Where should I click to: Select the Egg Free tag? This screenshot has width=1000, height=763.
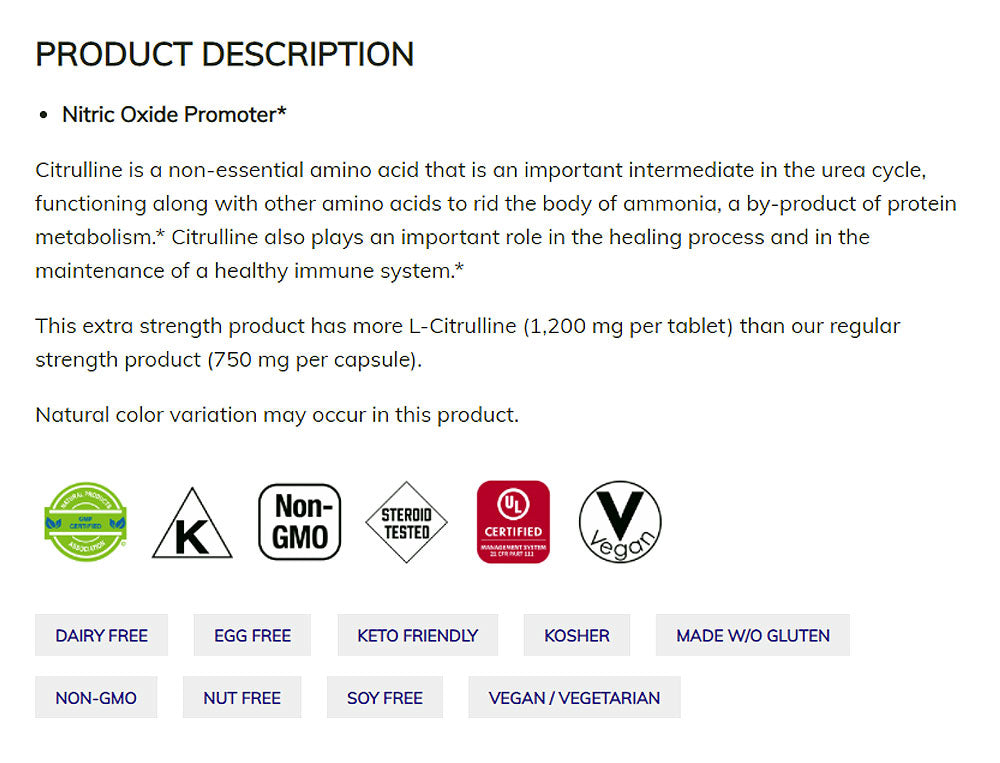point(252,635)
